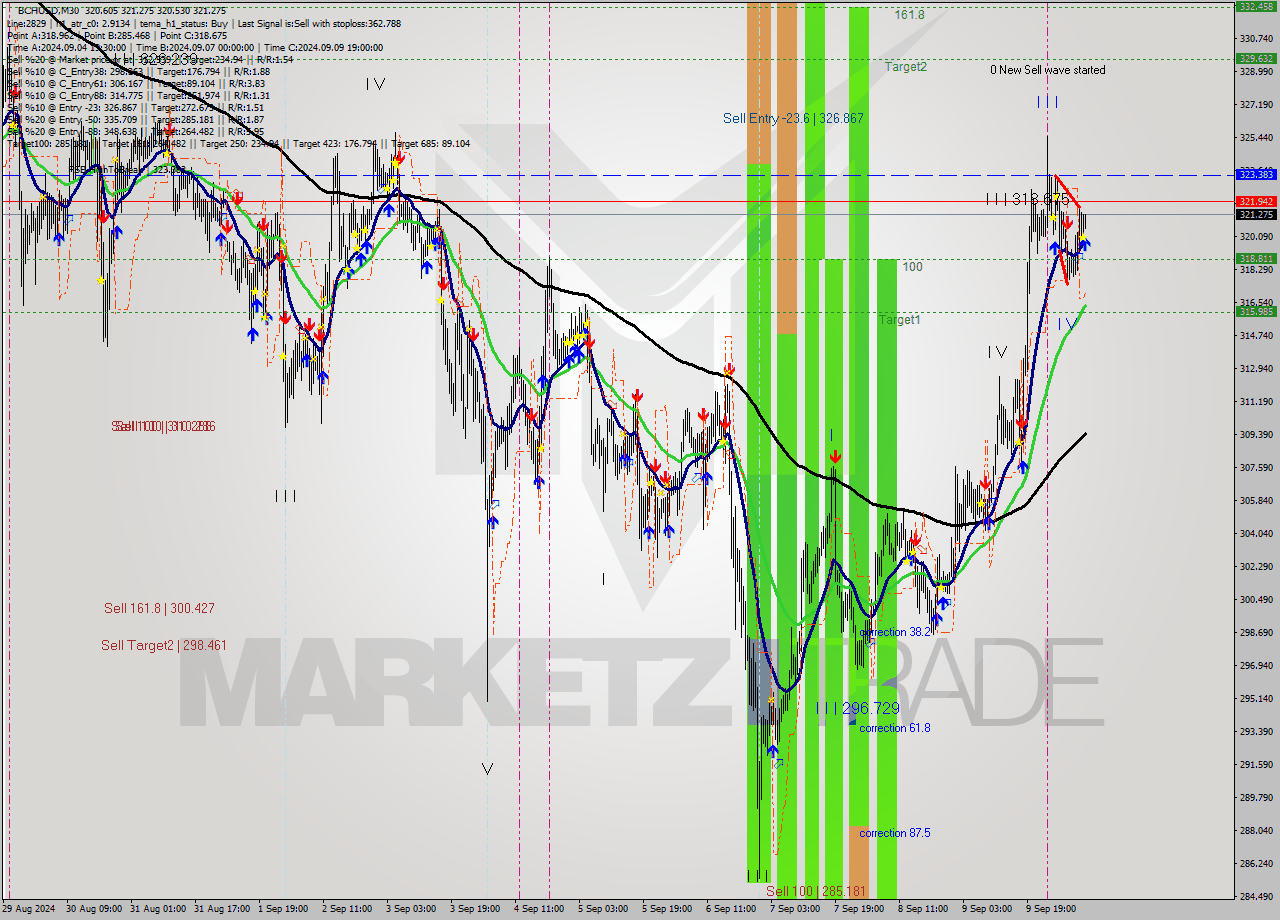Click the blue 'I V' wave marker at right

(1067, 324)
